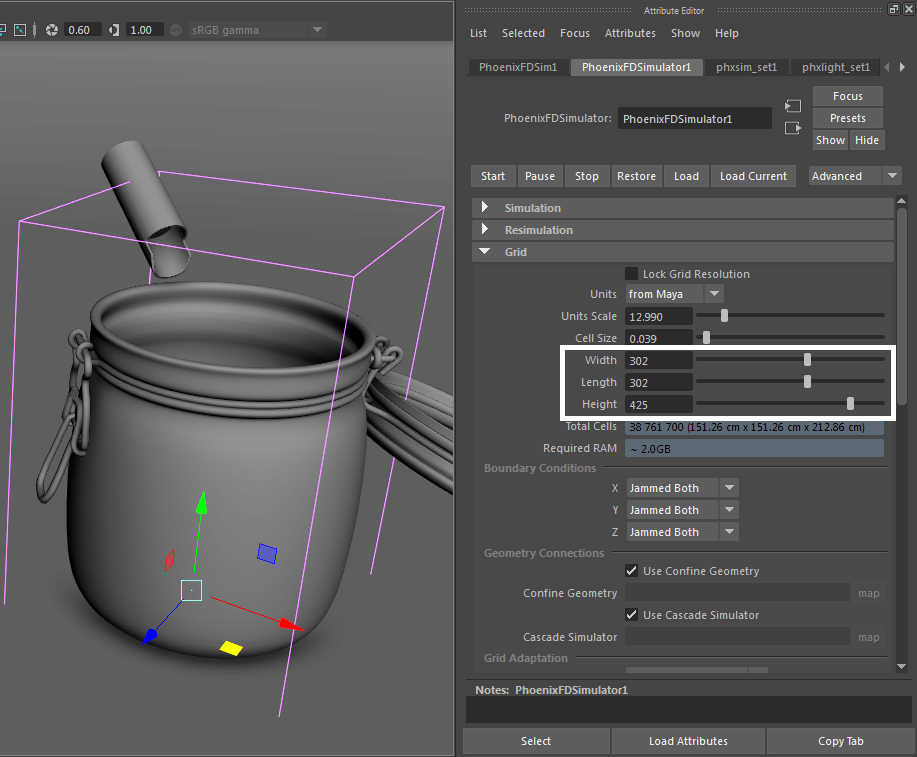This screenshot has height=757, width=917.
Task: Click the Hide button
Action: pyautogui.click(x=866, y=140)
